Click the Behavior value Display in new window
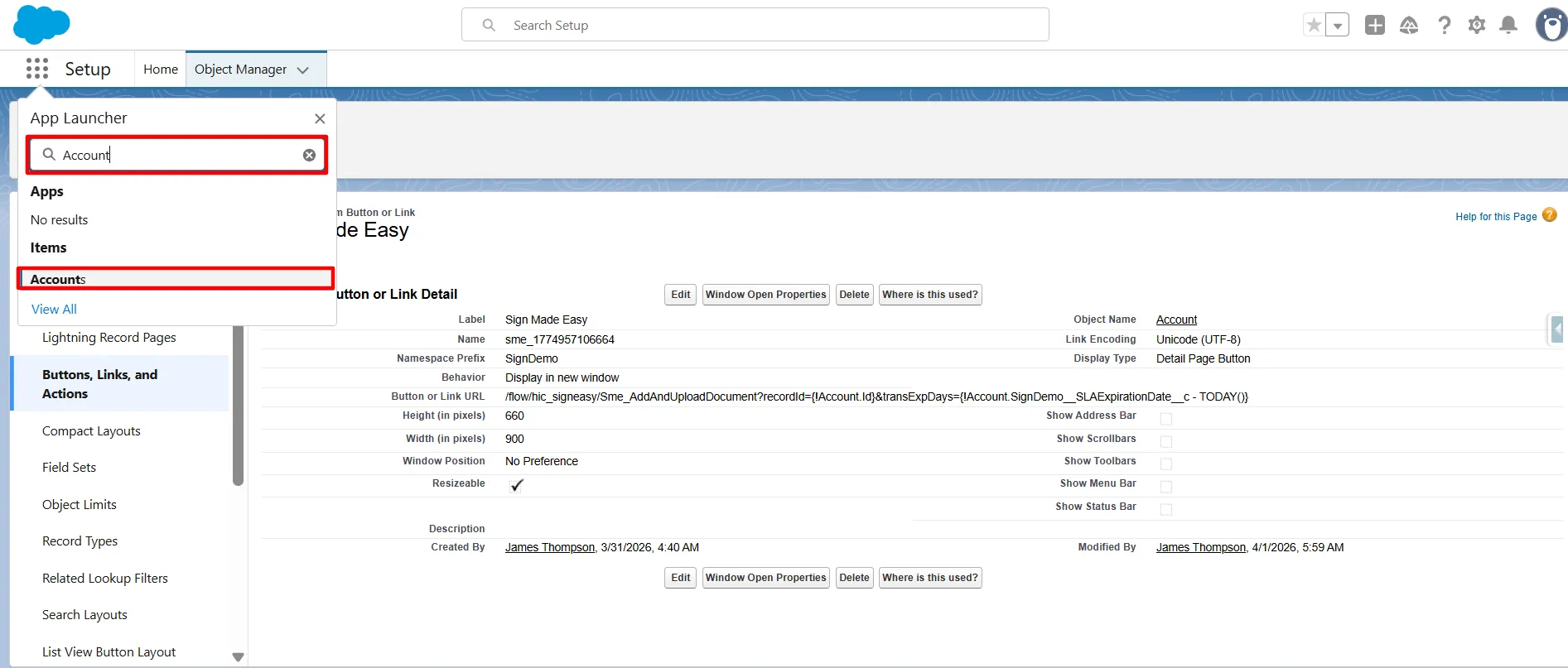 [x=562, y=377]
